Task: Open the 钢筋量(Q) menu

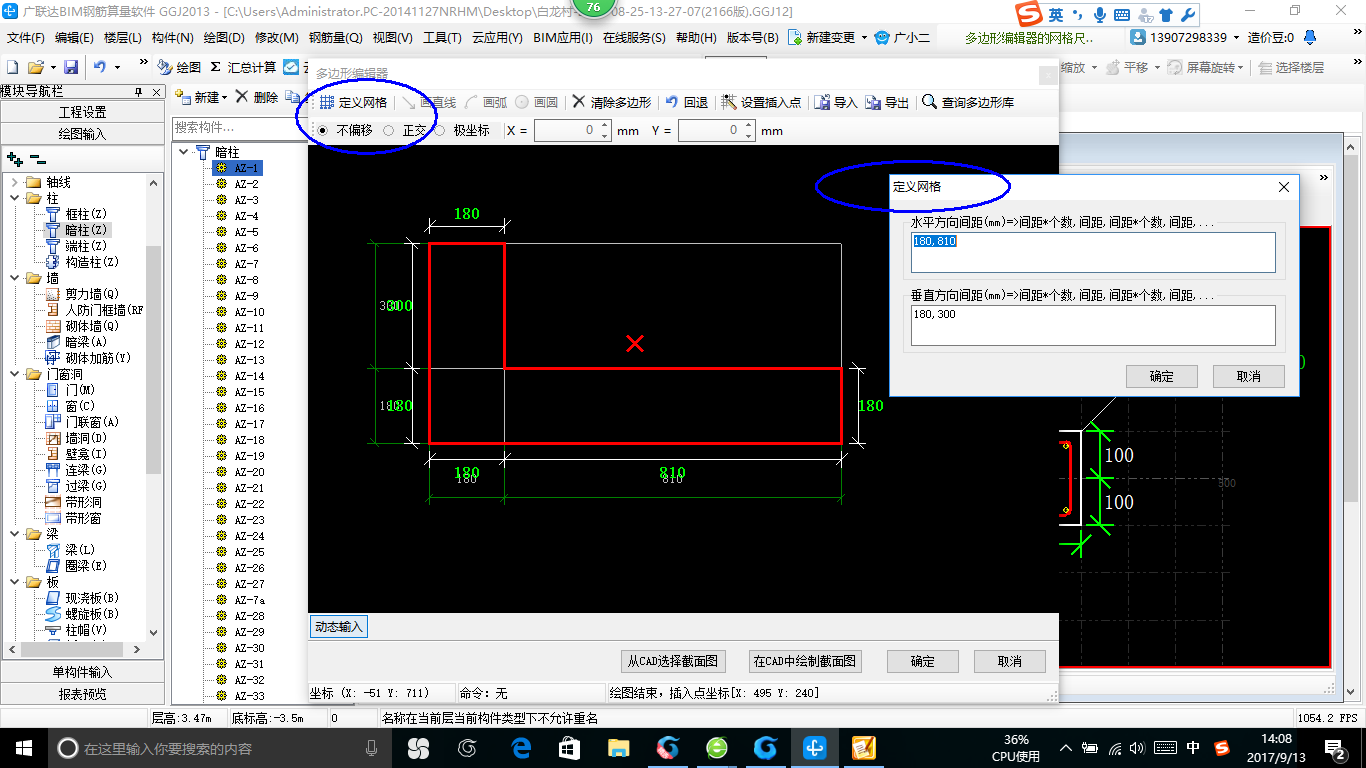Action: coord(335,38)
